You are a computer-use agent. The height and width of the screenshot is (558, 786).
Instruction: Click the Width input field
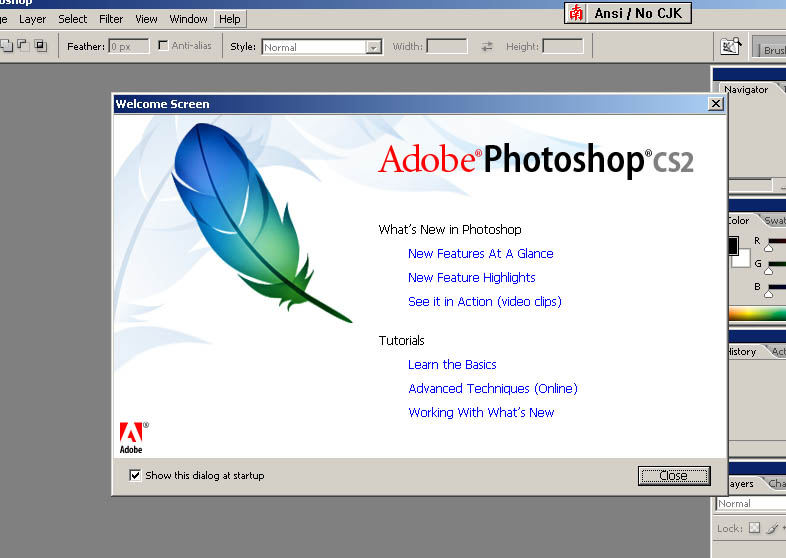[447, 46]
